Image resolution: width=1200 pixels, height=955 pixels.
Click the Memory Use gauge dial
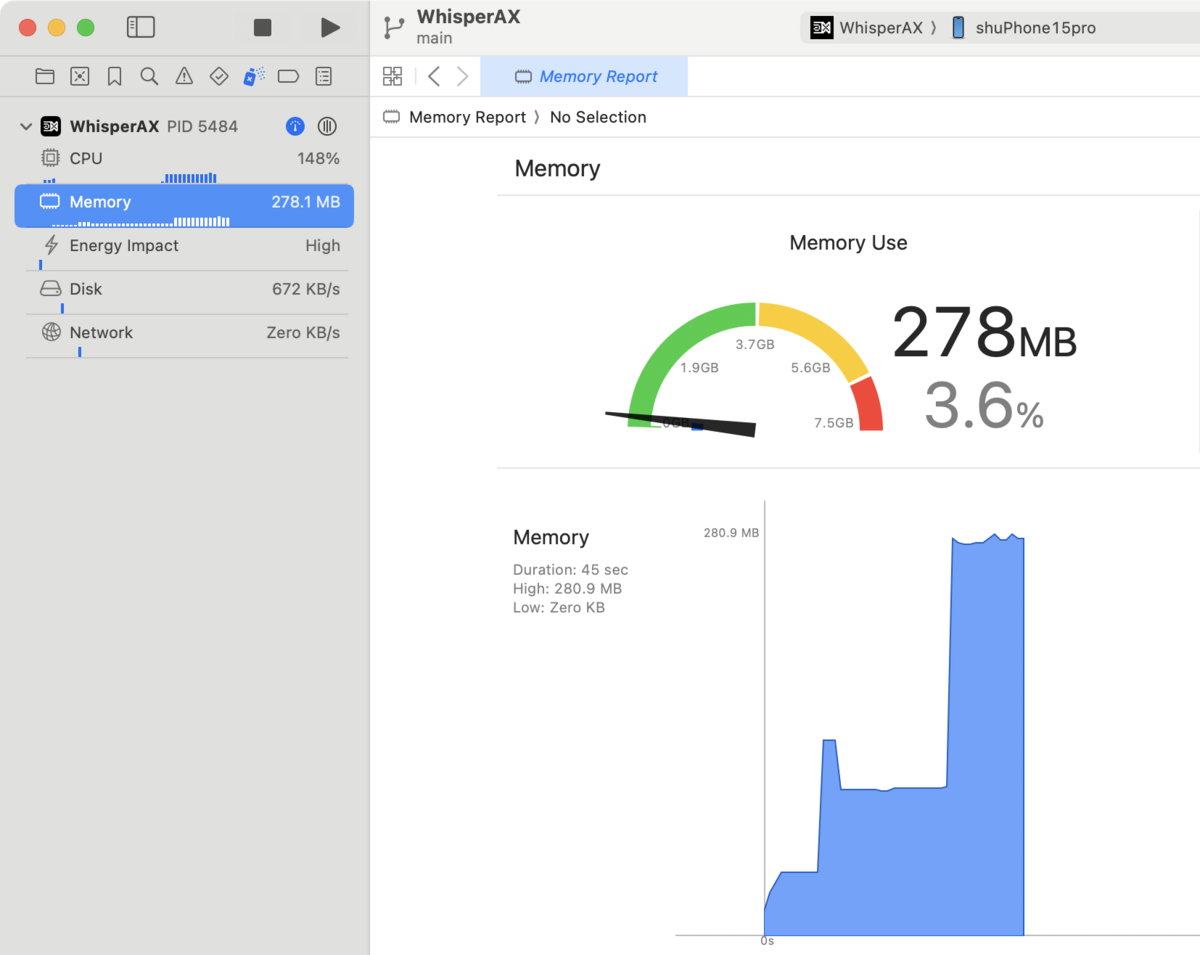click(756, 367)
